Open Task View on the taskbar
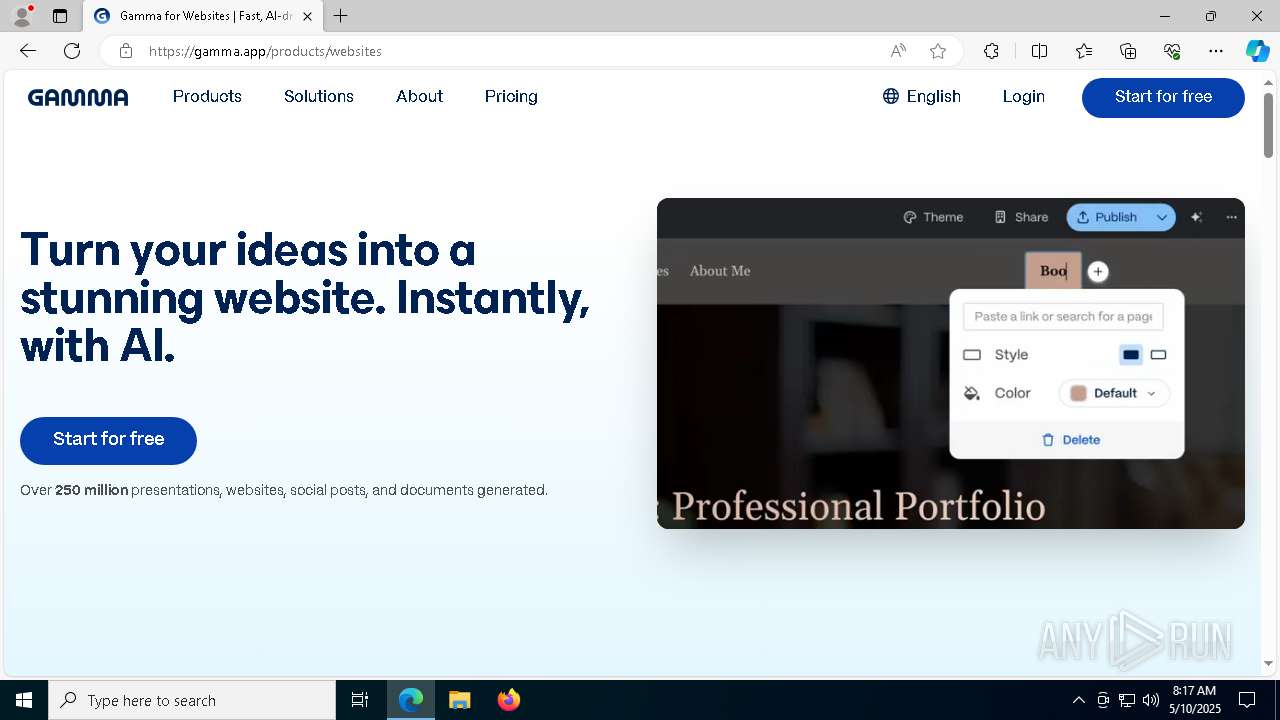The height and width of the screenshot is (720, 1280). coord(360,700)
